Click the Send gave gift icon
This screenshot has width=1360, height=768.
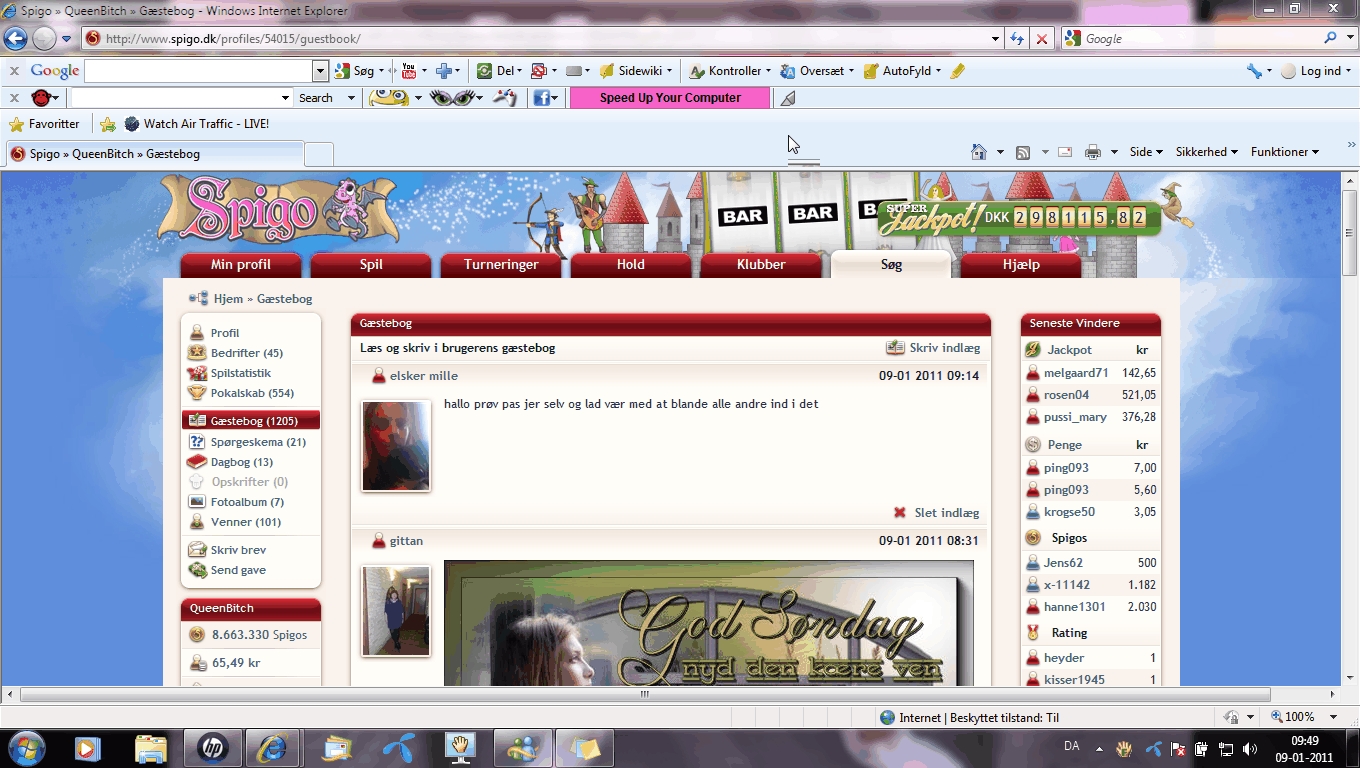pyautogui.click(x=197, y=570)
